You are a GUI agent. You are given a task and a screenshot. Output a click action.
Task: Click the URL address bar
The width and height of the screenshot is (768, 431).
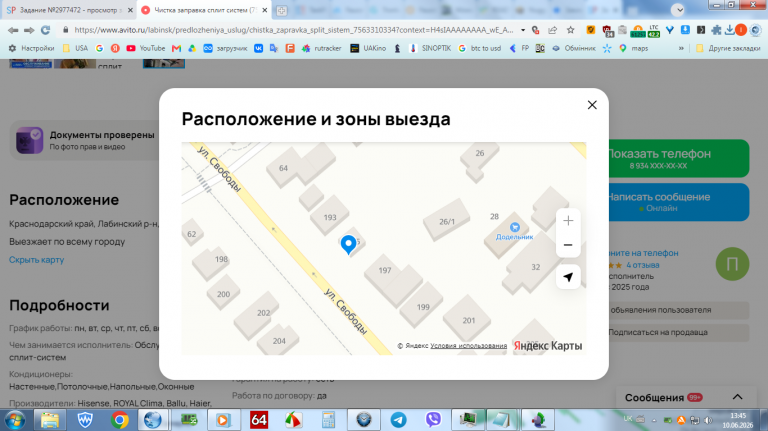(294, 30)
